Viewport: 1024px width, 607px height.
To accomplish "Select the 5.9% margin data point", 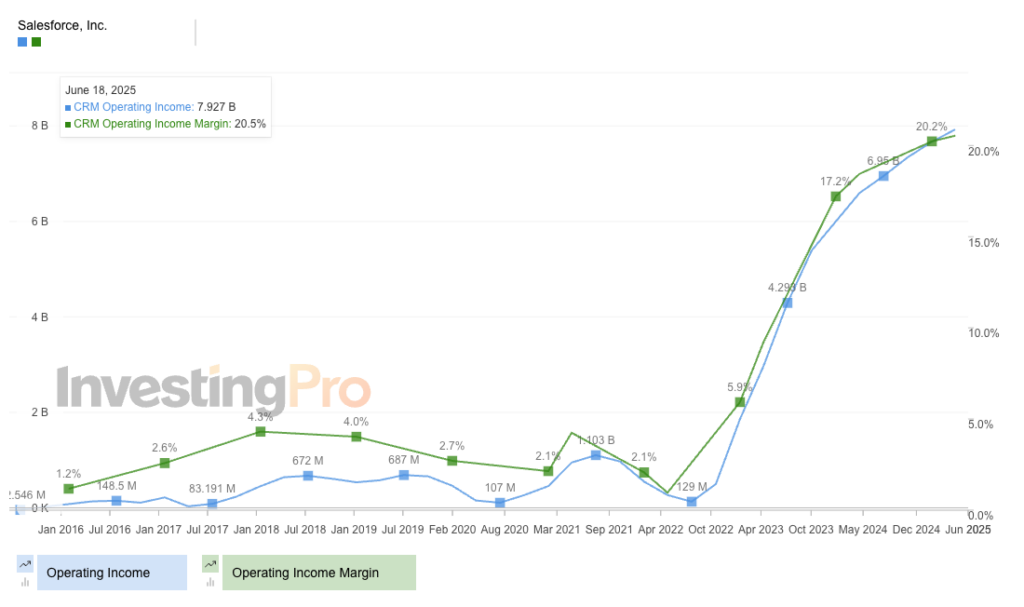I will pyautogui.click(x=740, y=402).
